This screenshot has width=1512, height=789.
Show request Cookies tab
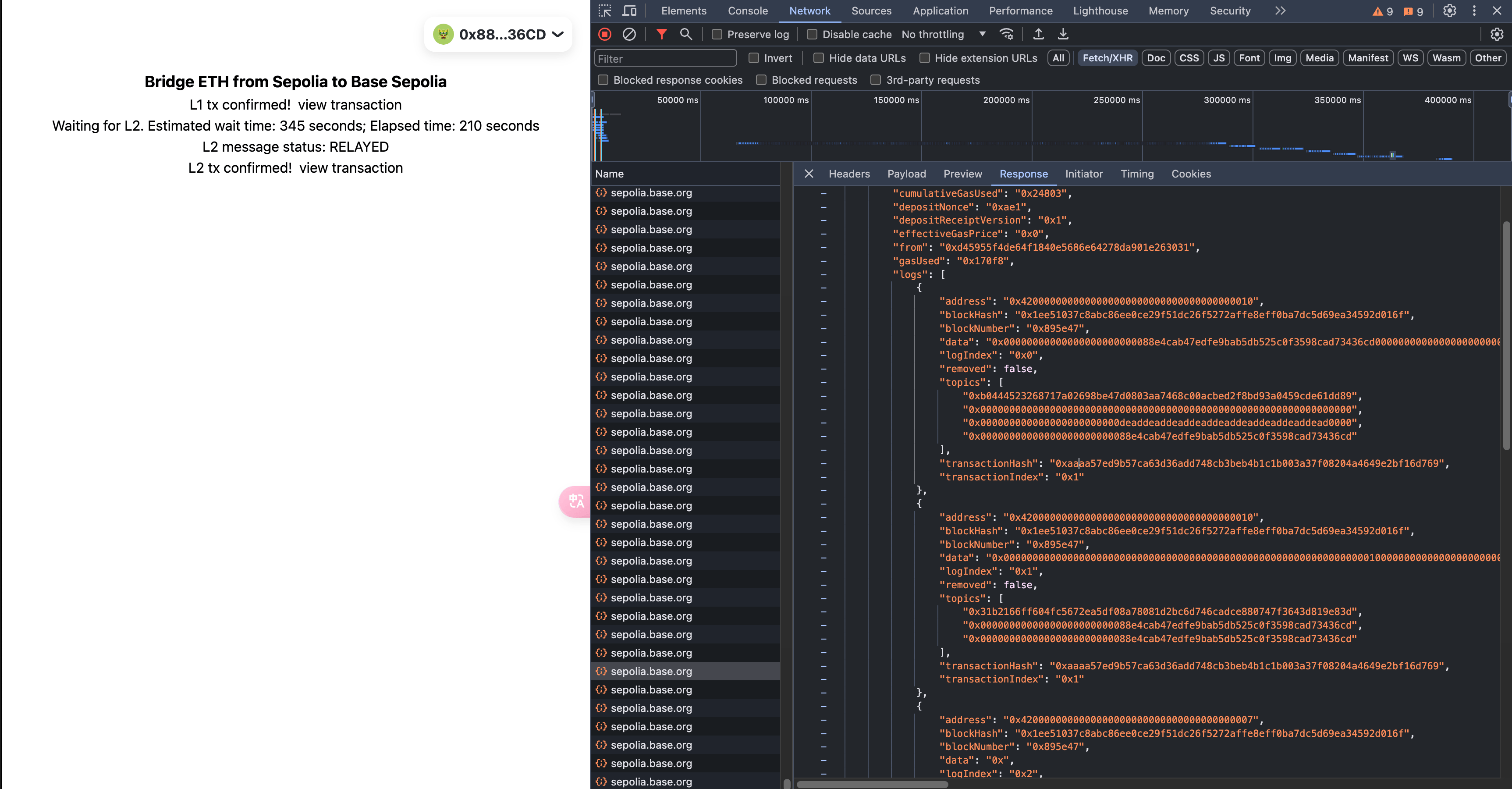point(1191,174)
